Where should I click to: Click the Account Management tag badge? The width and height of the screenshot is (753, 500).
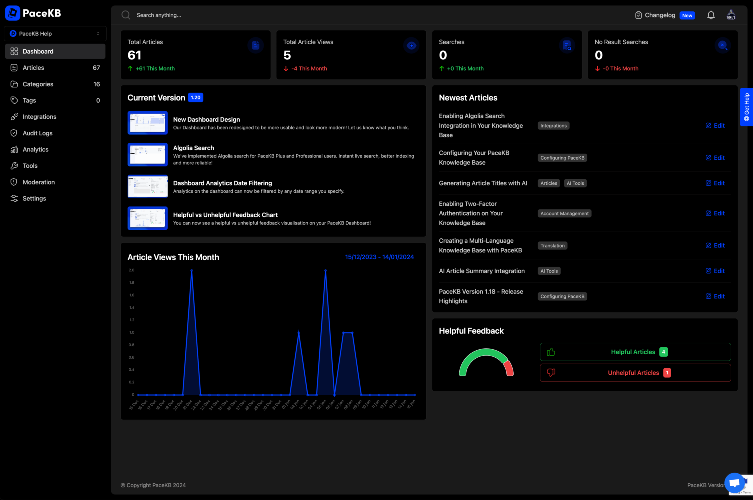[x=564, y=213]
